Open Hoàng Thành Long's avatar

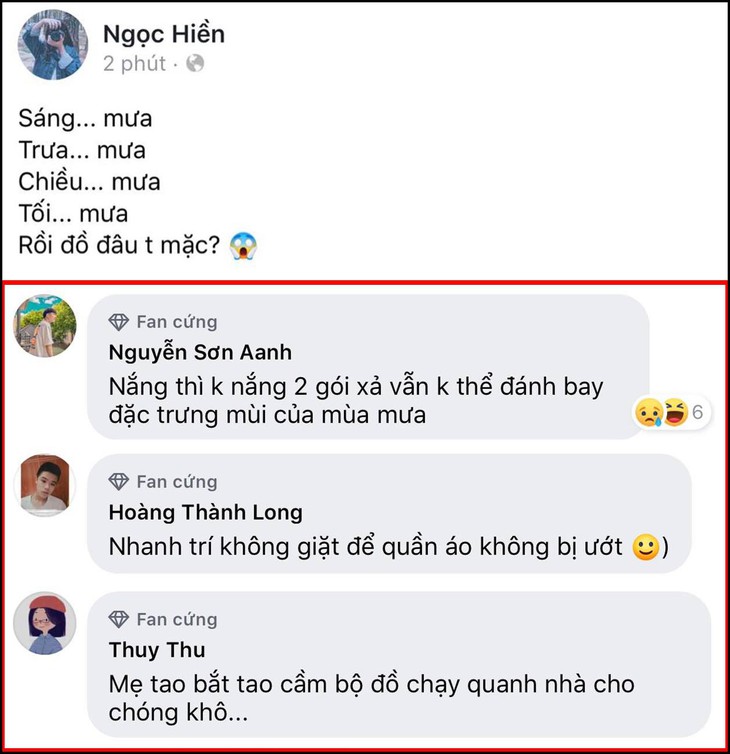point(45,486)
